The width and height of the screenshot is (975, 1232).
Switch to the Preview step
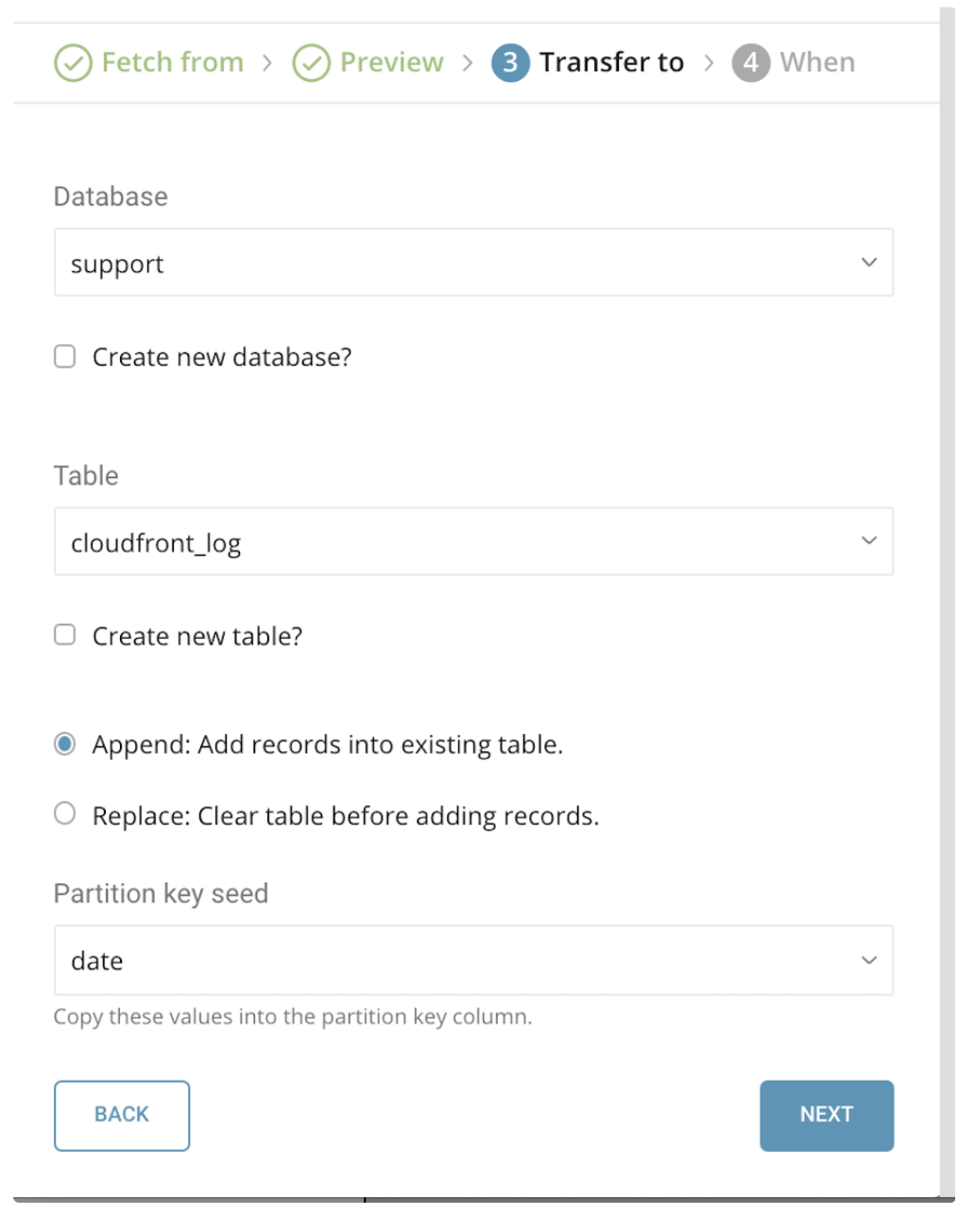[x=391, y=63]
